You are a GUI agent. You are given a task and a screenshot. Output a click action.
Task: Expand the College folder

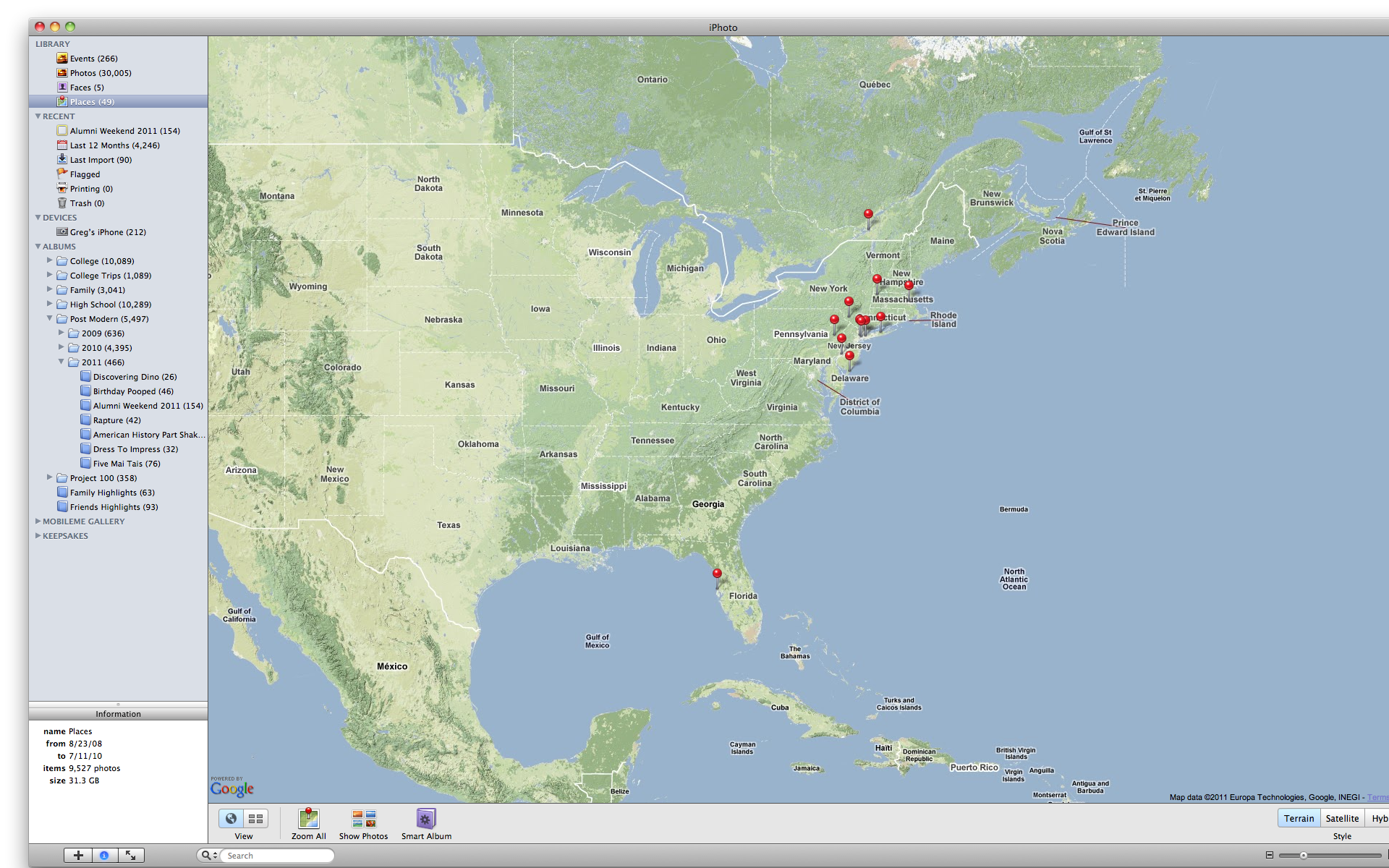[x=50, y=260]
